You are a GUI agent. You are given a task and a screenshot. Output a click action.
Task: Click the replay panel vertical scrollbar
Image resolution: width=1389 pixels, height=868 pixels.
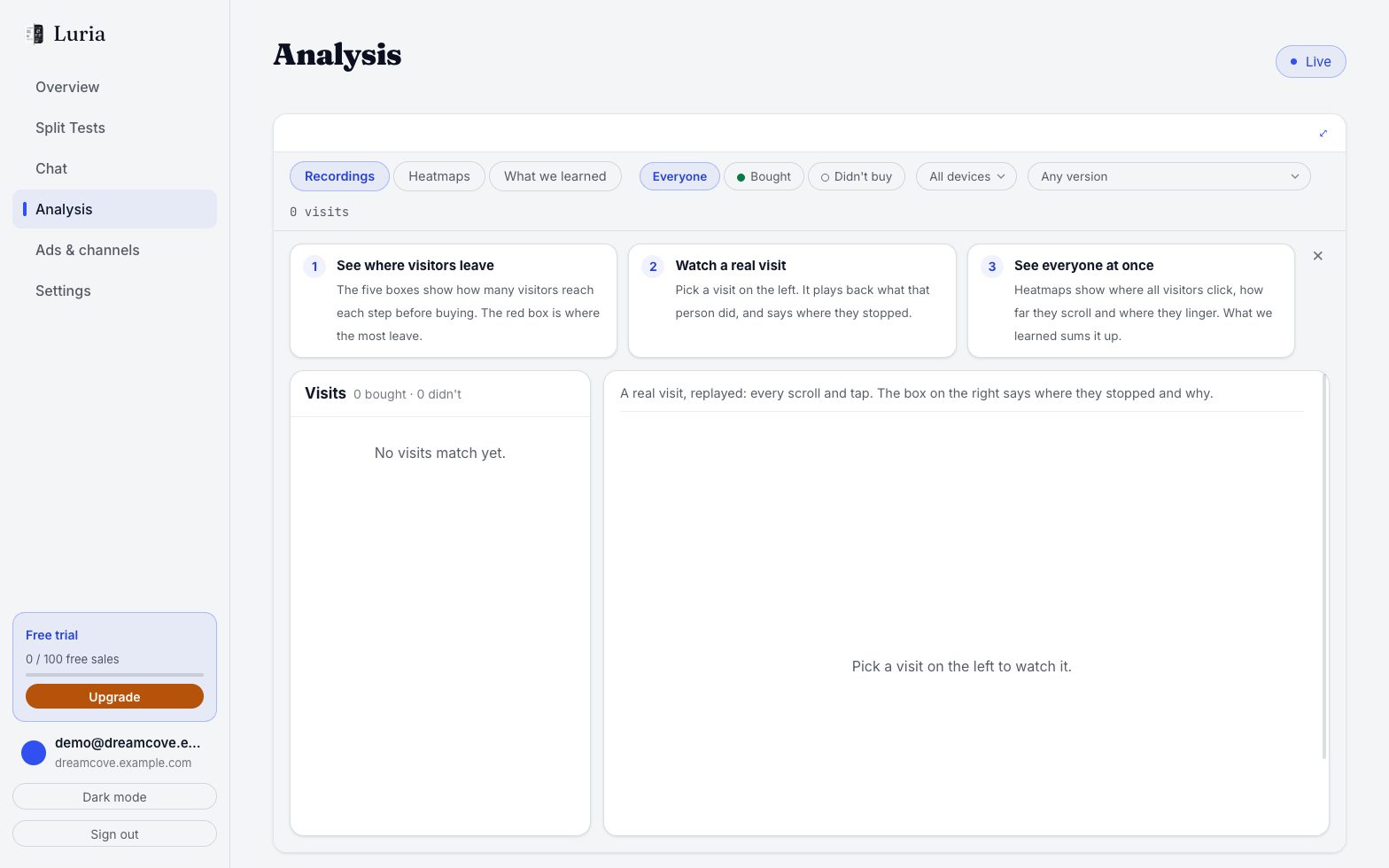click(1324, 567)
